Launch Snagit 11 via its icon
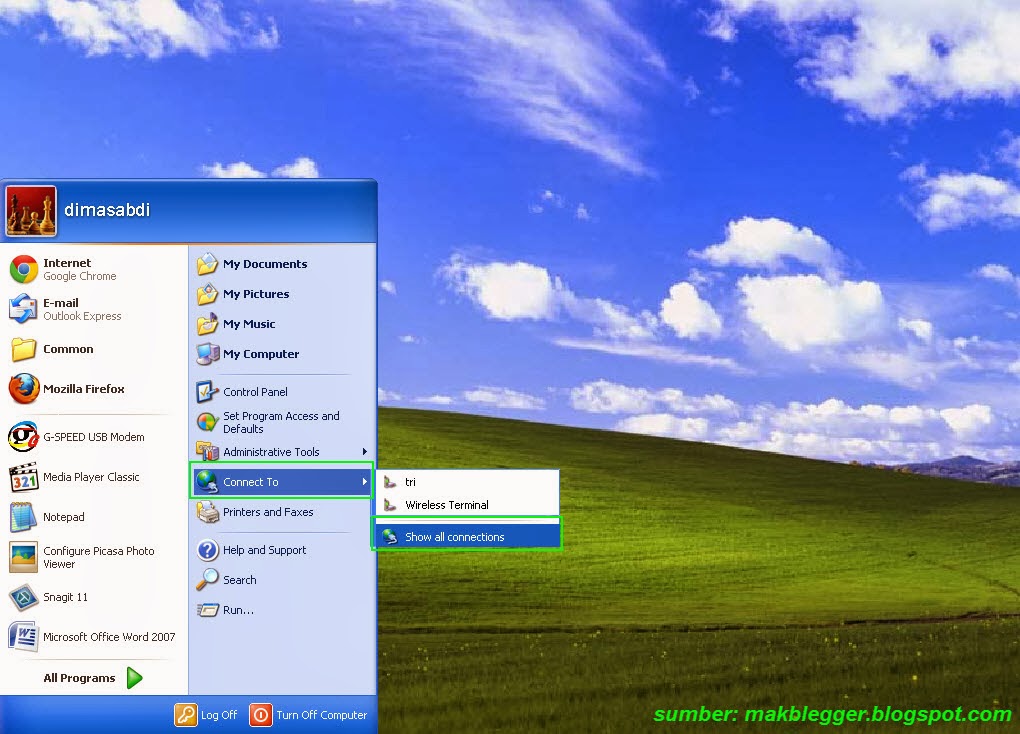1020x734 pixels. (x=23, y=597)
